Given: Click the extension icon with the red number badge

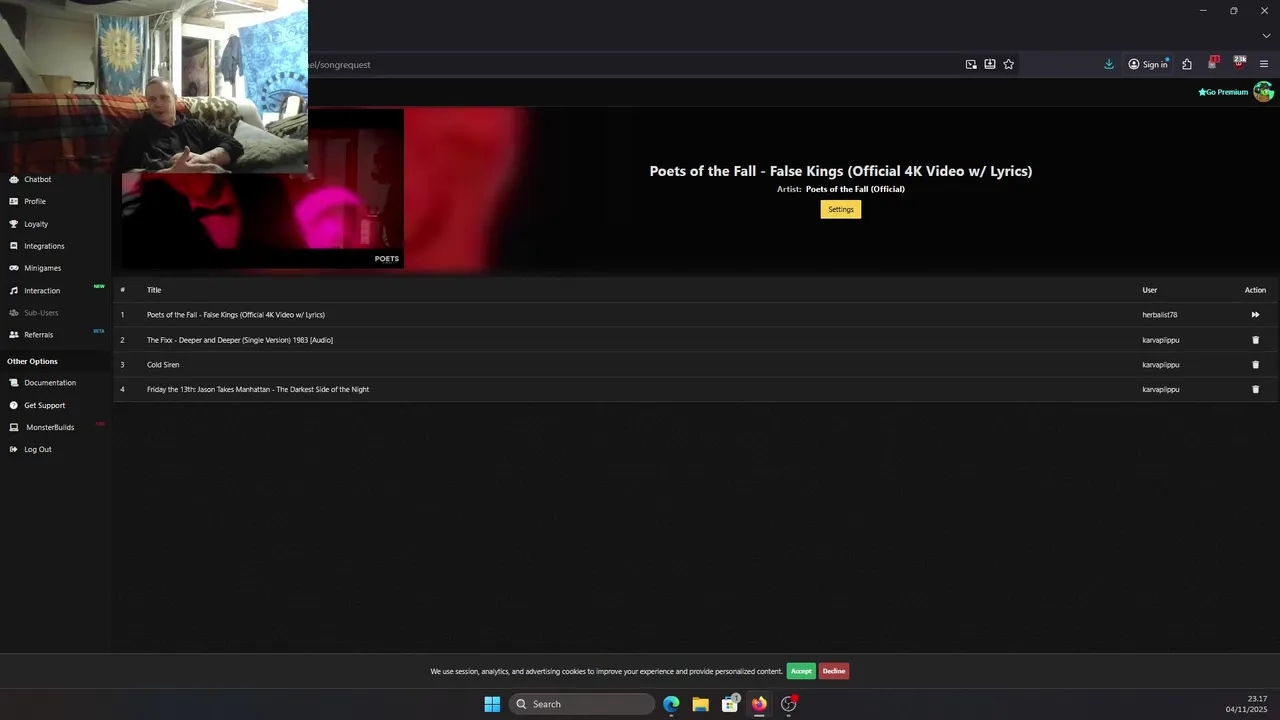Looking at the screenshot, I should [x=1213, y=63].
